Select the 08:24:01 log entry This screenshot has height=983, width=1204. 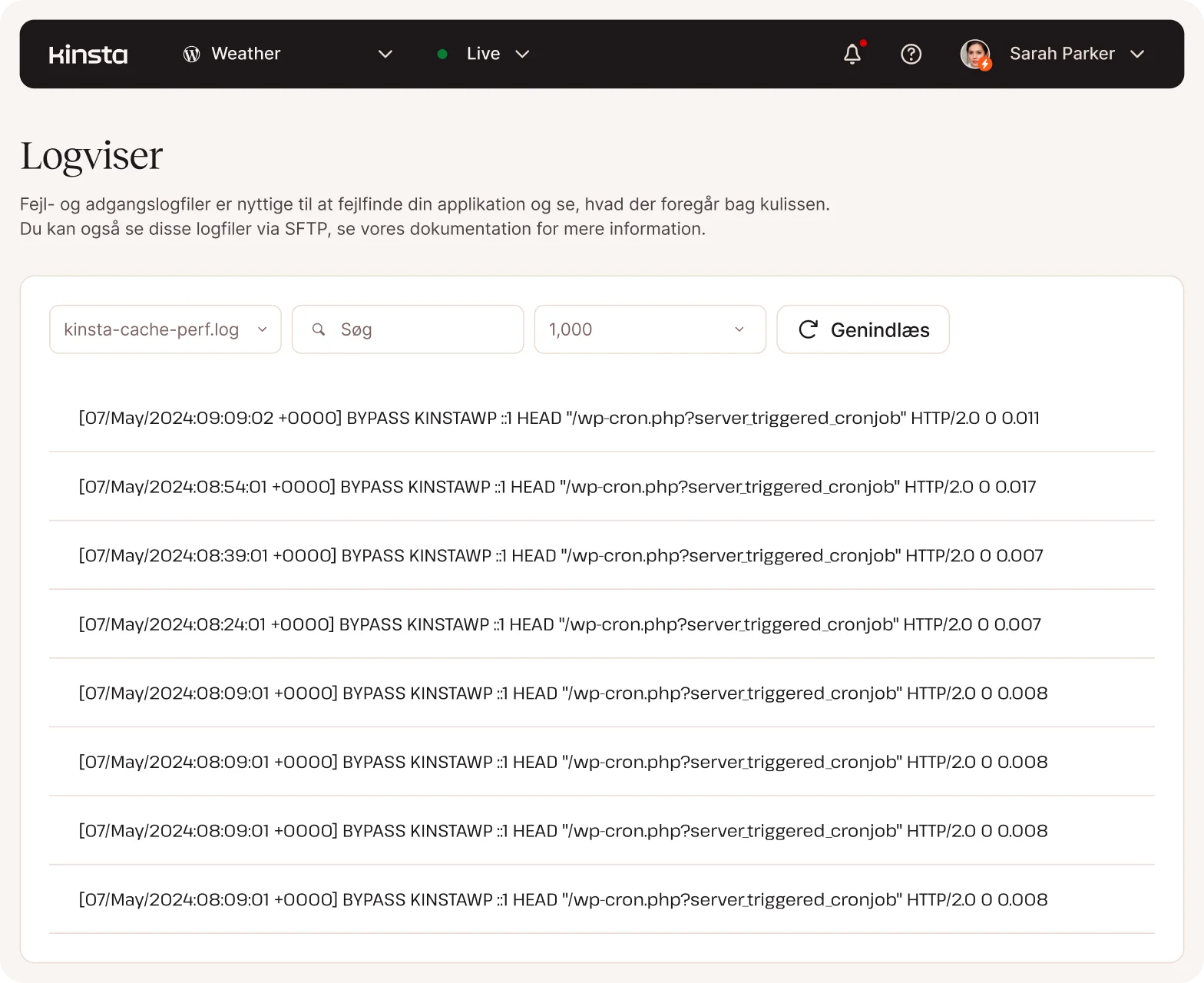(559, 624)
